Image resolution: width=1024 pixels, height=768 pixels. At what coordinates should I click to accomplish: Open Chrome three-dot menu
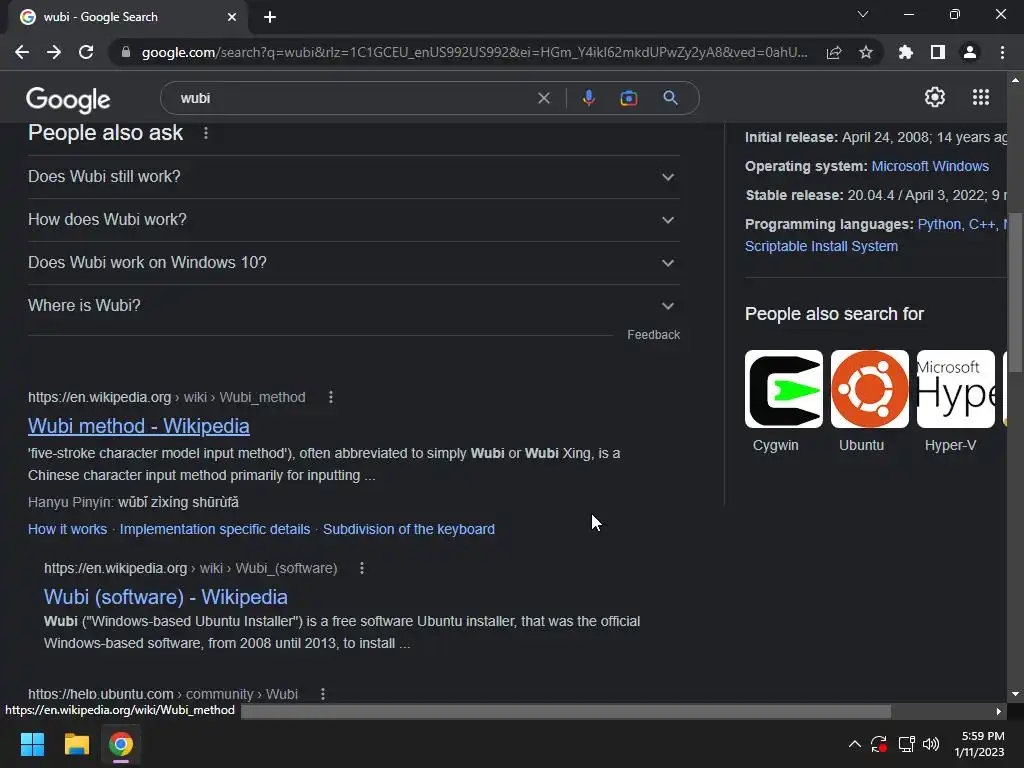(x=1002, y=52)
